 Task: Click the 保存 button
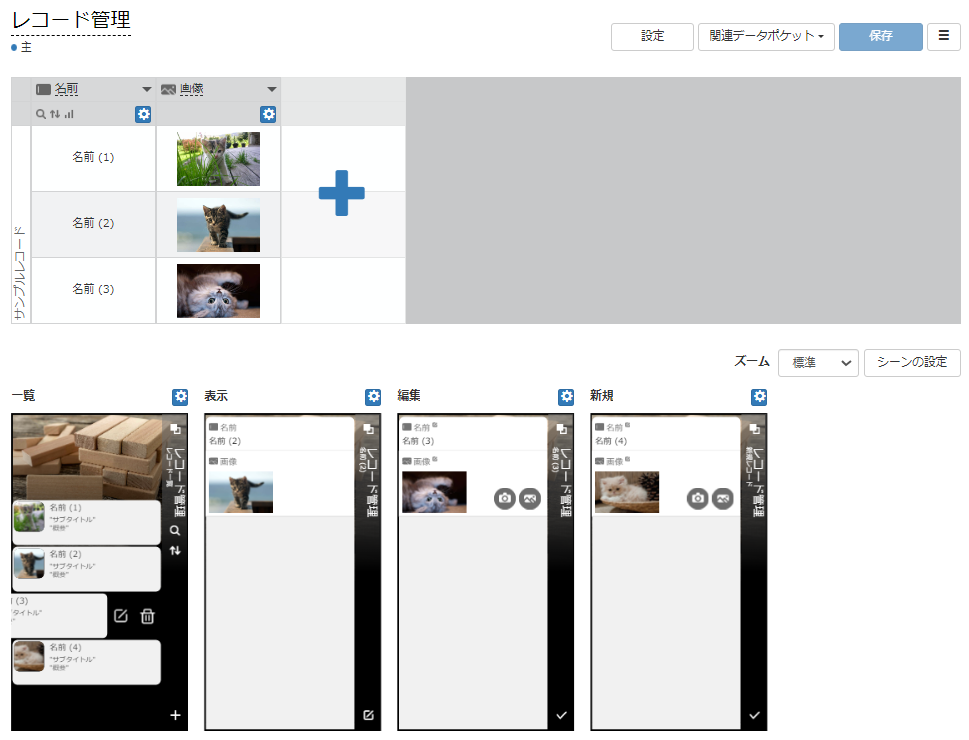[x=881, y=36]
